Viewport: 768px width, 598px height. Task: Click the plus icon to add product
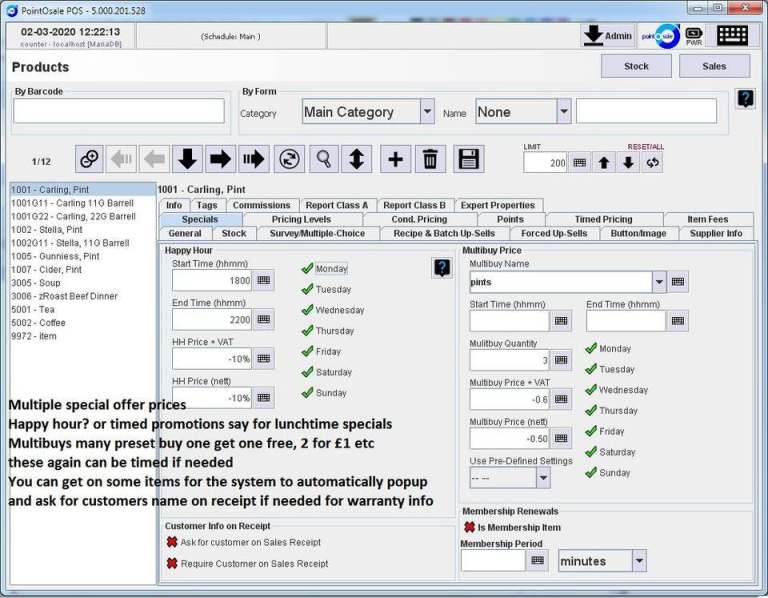[395, 159]
